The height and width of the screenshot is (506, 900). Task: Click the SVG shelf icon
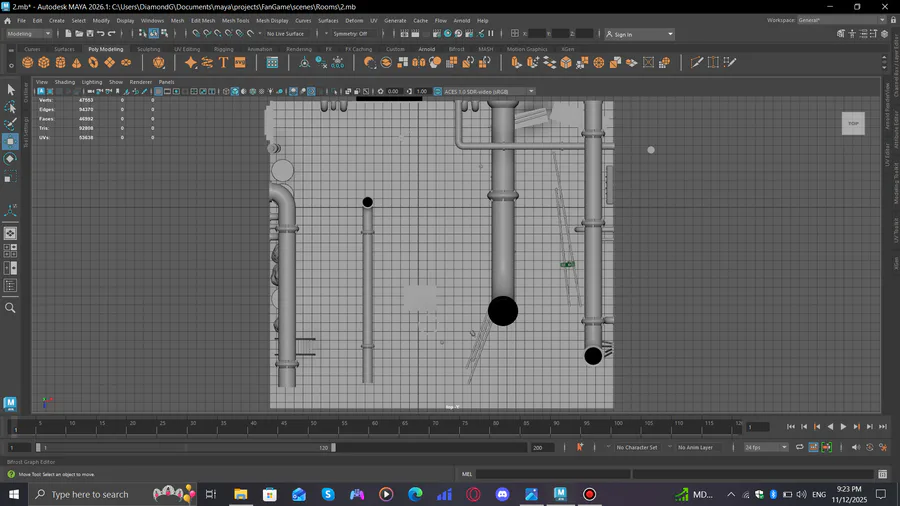240,62
